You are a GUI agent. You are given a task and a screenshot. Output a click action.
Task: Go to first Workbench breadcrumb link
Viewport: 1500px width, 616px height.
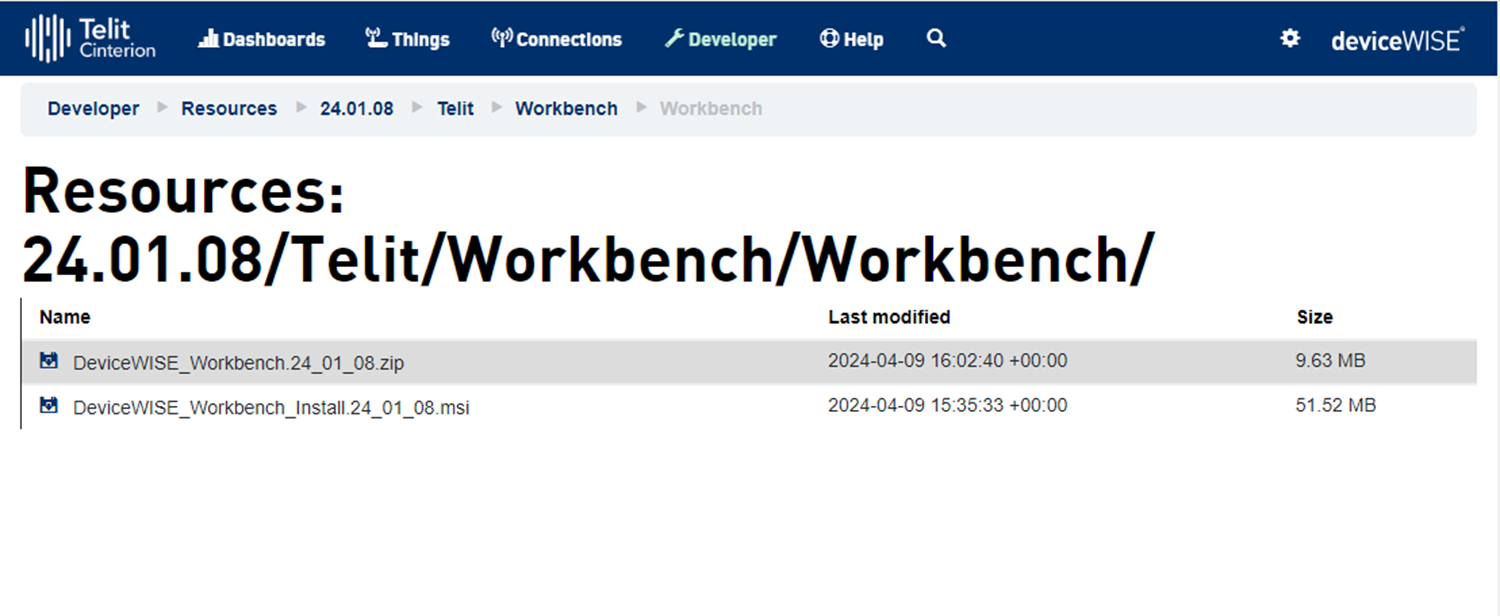coord(566,108)
